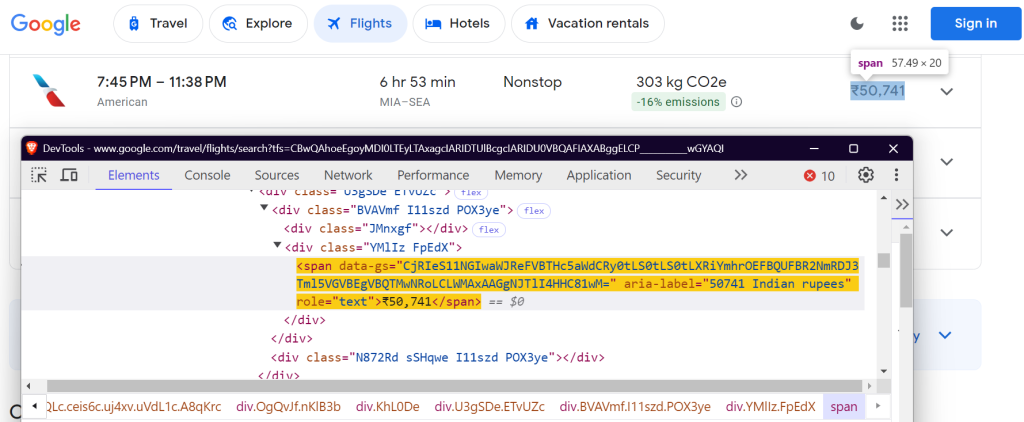Click the 6 hr 53 min duration
Image resolution: width=1024 pixels, height=422 pixels.
pos(417,82)
